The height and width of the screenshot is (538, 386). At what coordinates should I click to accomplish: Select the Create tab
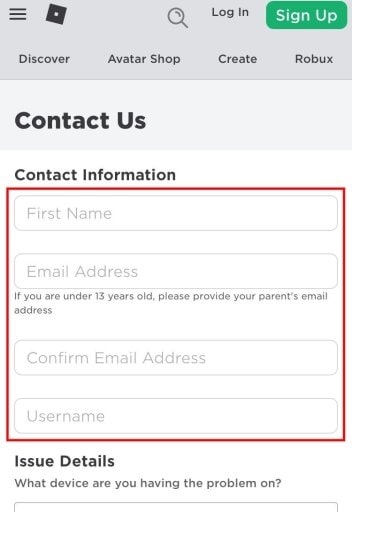point(237,59)
